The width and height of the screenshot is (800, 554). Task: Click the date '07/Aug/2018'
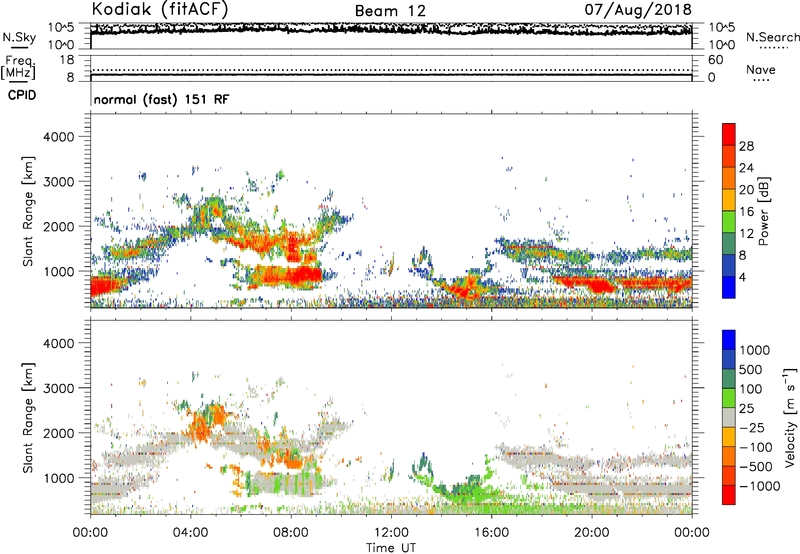638,9
